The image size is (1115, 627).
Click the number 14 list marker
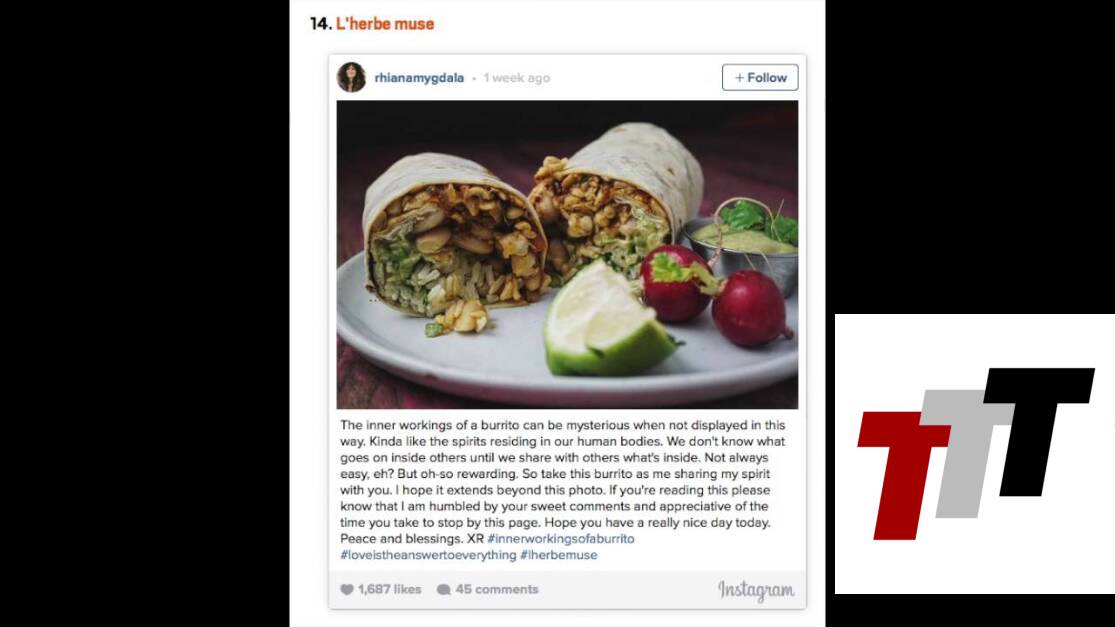(x=321, y=24)
